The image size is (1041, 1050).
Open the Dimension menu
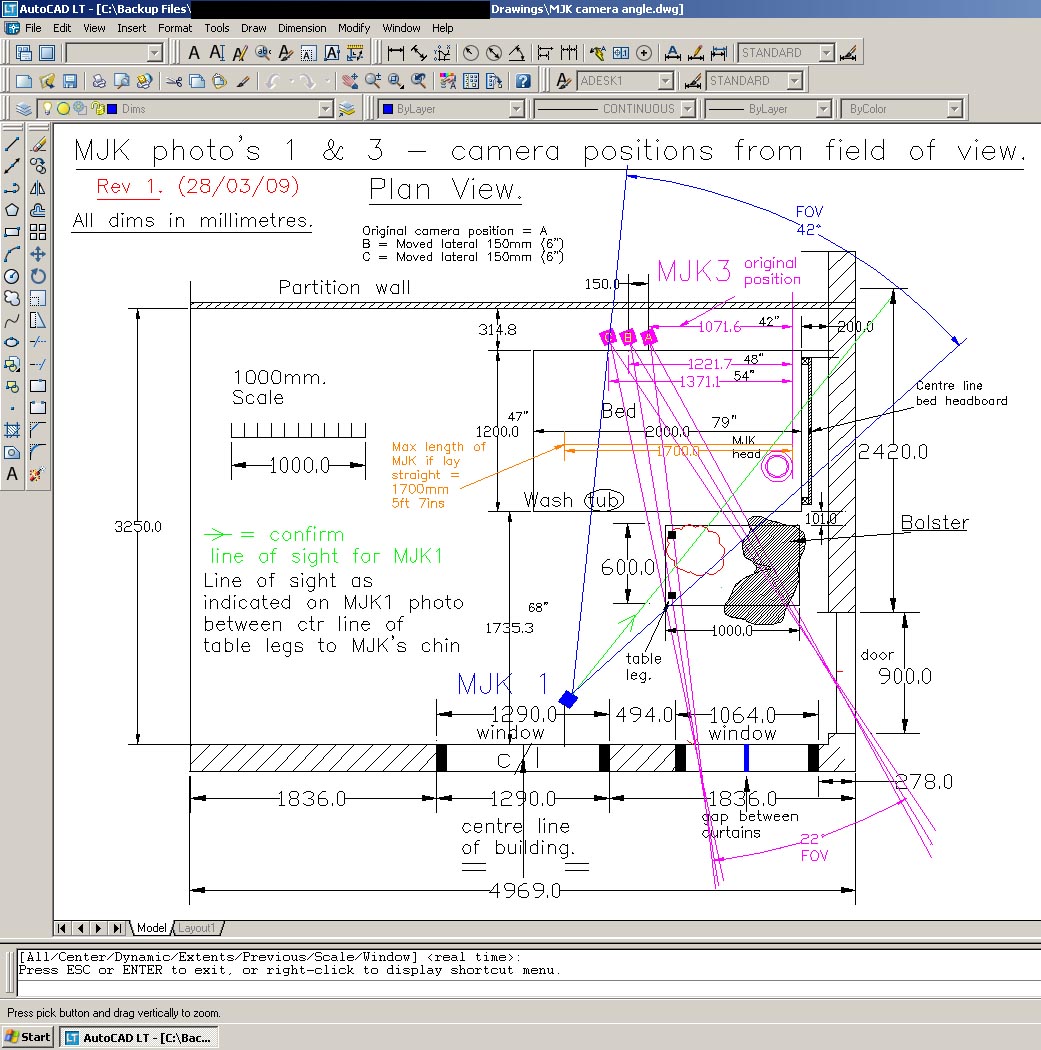(x=302, y=28)
